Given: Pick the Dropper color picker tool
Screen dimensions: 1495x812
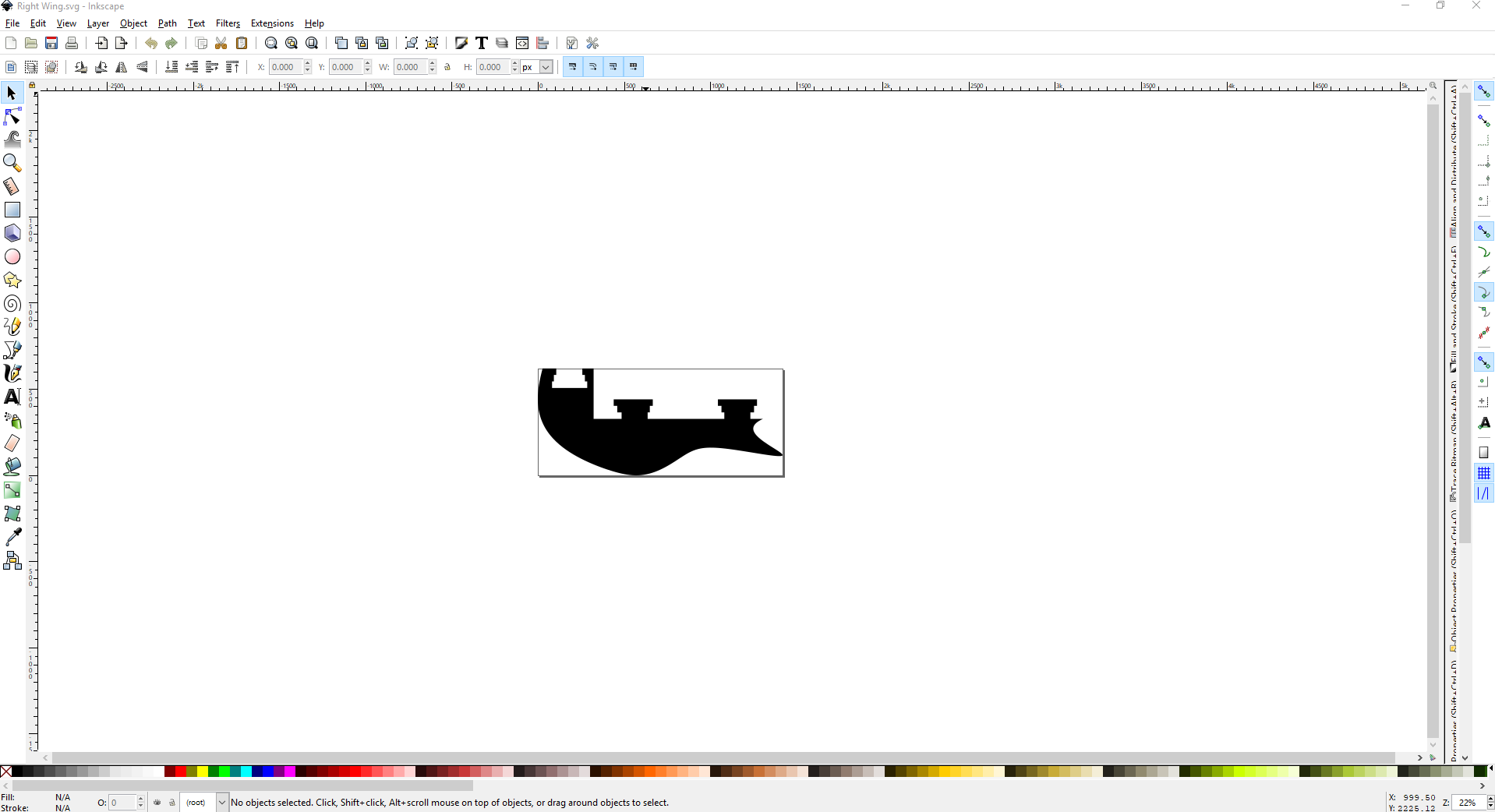Looking at the screenshot, I should coord(12,538).
